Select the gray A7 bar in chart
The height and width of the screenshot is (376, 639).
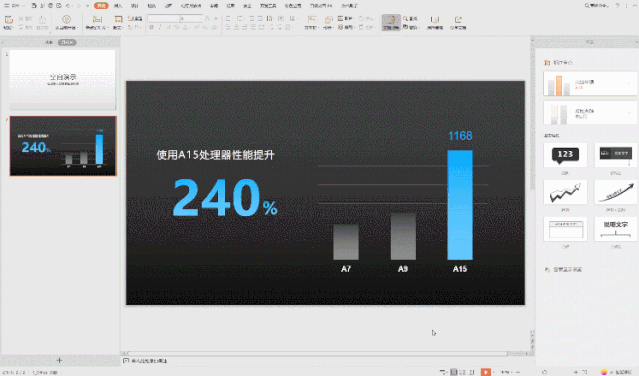point(346,242)
